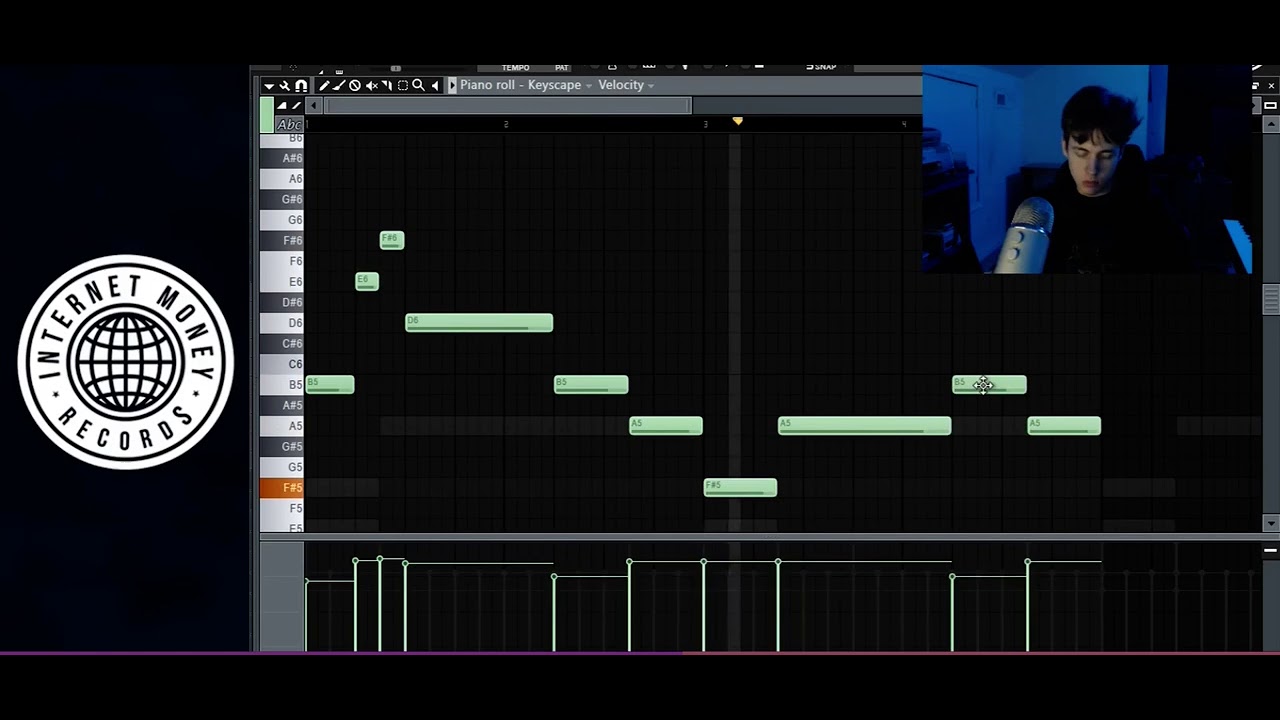Open the Keyscape target channel dropdown
Image resolution: width=1280 pixels, height=720 pixels.
point(589,86)
